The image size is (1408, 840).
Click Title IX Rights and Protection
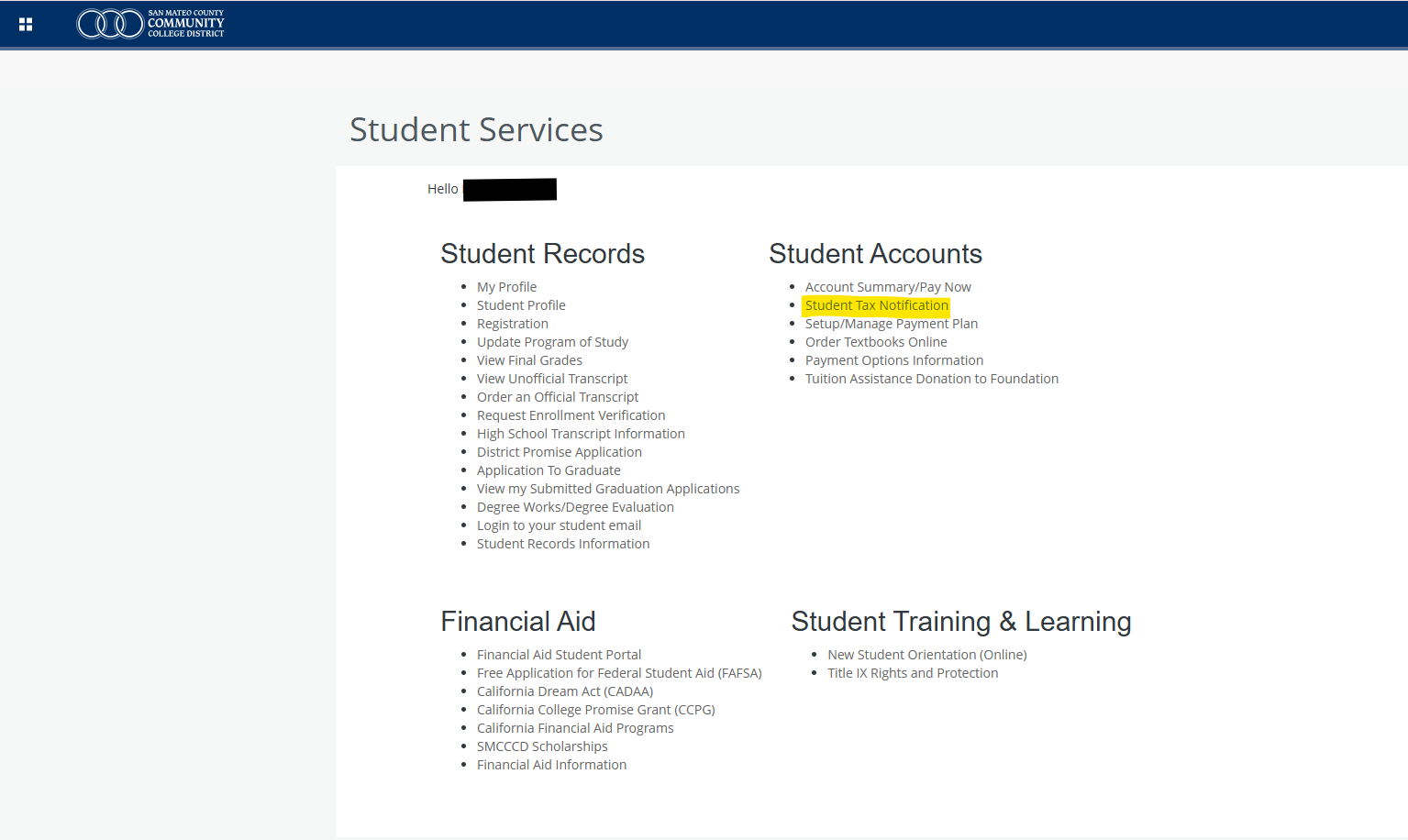[913, 673]
